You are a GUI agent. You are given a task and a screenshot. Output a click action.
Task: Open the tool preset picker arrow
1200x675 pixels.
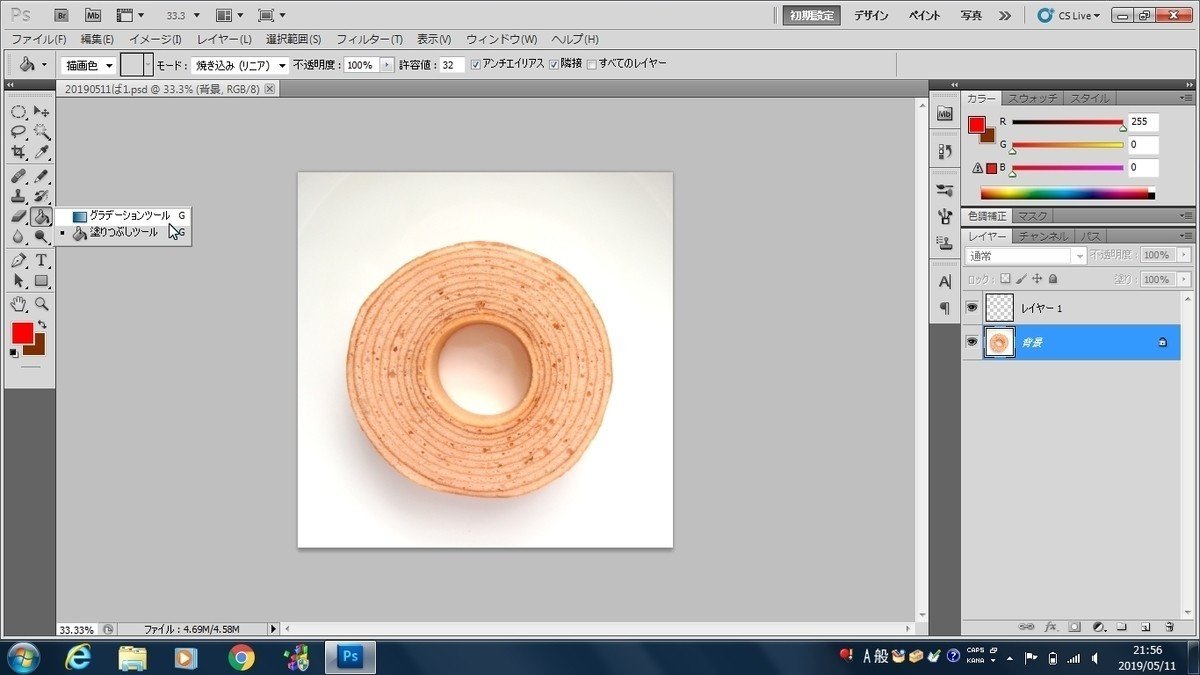click(x=44, y=65)
